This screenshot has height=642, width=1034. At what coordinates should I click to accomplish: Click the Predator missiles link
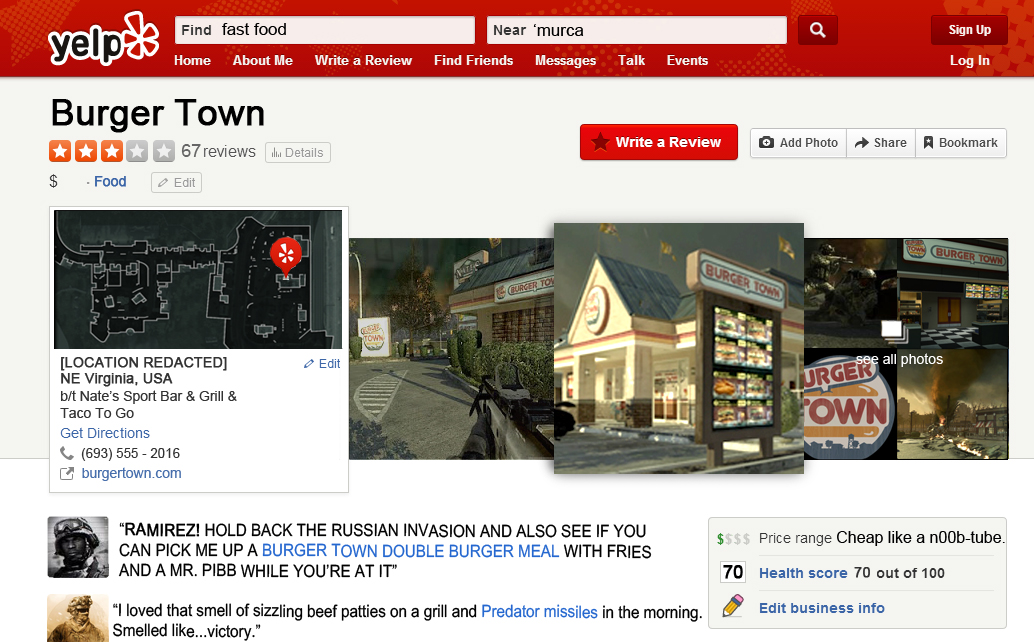pyautogui.click(x=539, y=612)
